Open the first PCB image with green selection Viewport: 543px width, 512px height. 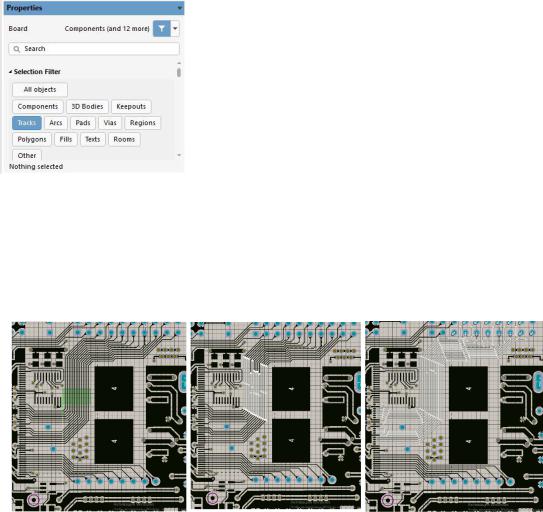click(99, 416)
